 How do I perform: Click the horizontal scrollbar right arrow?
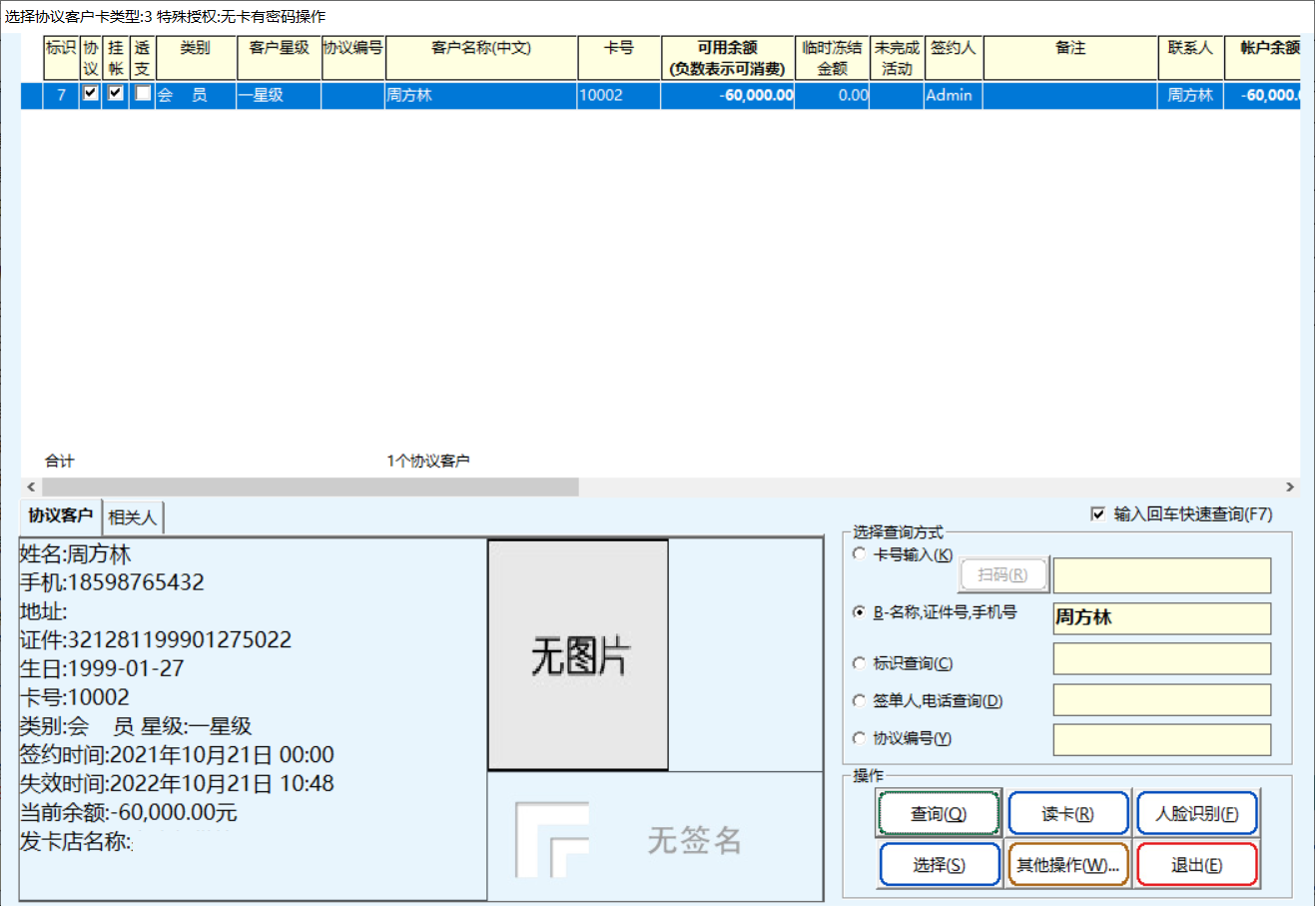[x=1290, y=487]
